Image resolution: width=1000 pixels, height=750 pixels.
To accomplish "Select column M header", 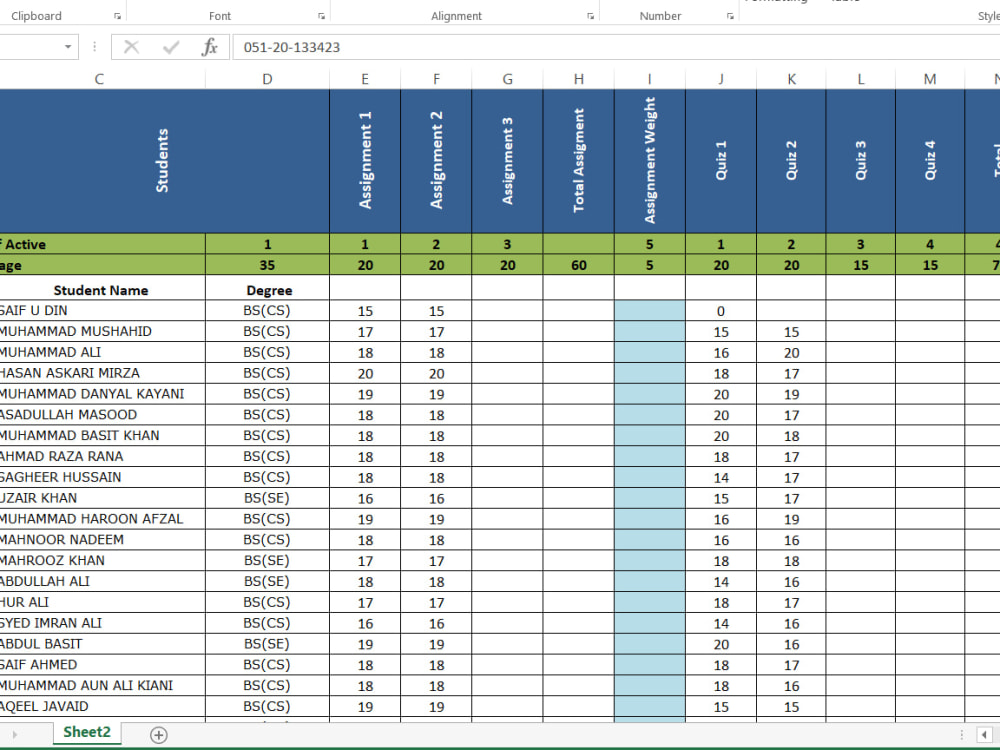I will 930,79.
